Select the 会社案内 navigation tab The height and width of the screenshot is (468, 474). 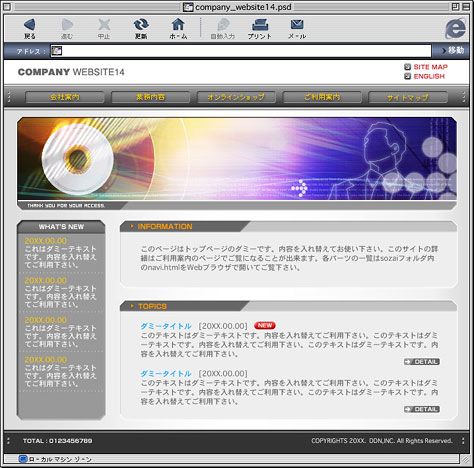[x=65, y=97]
